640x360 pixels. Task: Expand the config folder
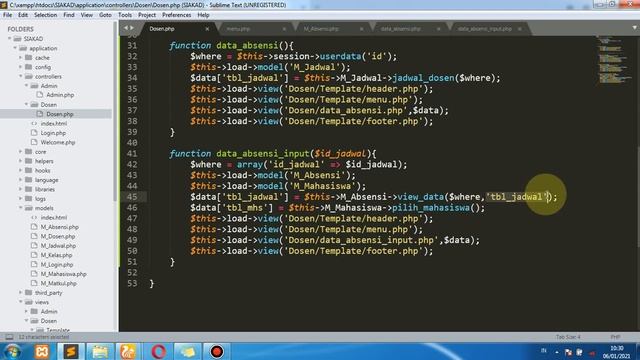(21, 67)
